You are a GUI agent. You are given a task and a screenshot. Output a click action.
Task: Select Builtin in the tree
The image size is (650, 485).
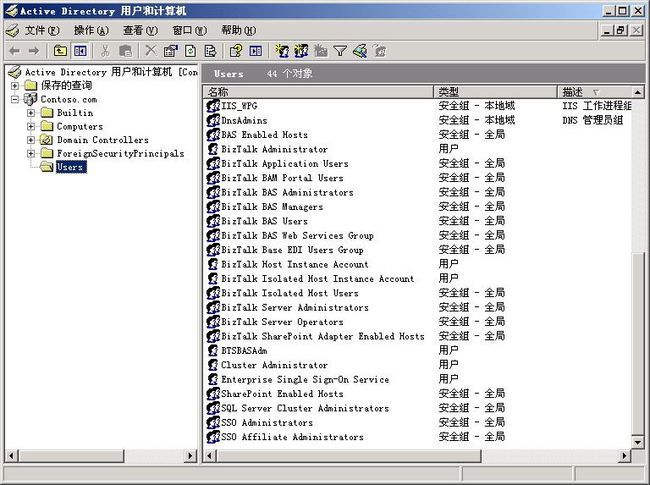[x=75, y=113]
